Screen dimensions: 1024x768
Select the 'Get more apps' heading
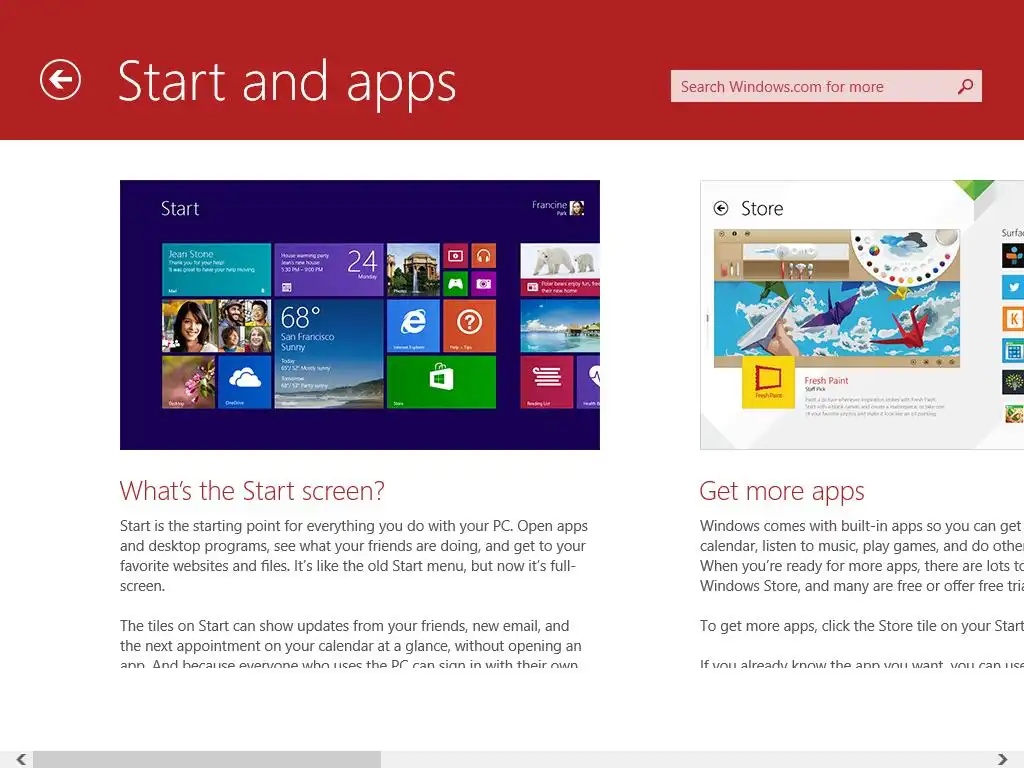coord(782,491)
